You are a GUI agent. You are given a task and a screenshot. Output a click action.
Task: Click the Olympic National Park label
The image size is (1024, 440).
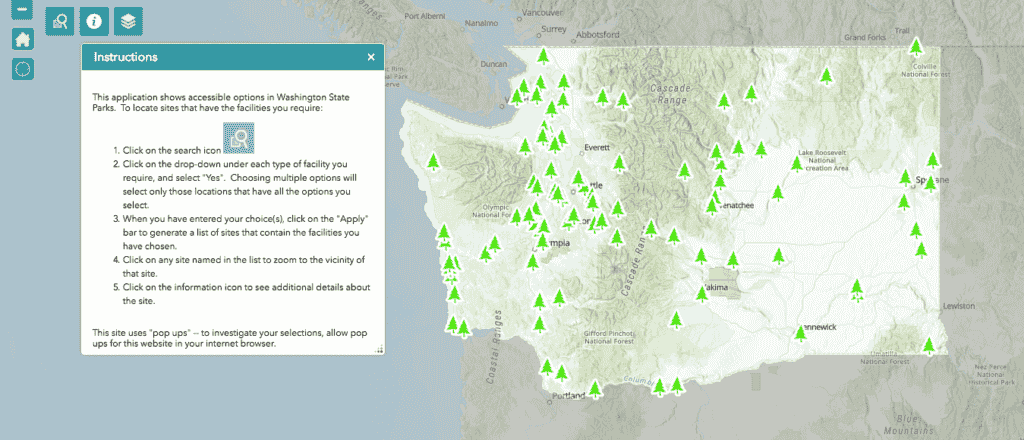pyautogui.click(x=492, y=210)
